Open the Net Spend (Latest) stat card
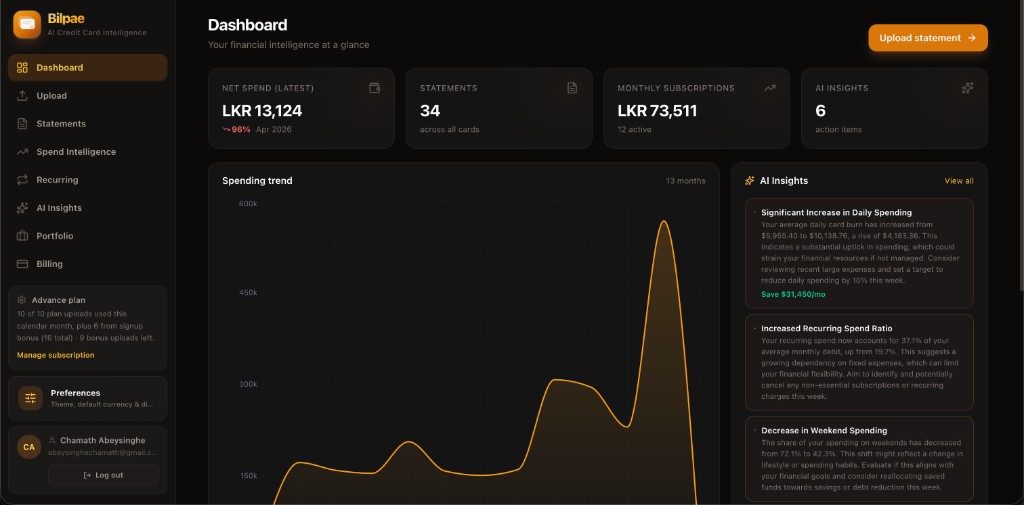 tap(301, 108)
